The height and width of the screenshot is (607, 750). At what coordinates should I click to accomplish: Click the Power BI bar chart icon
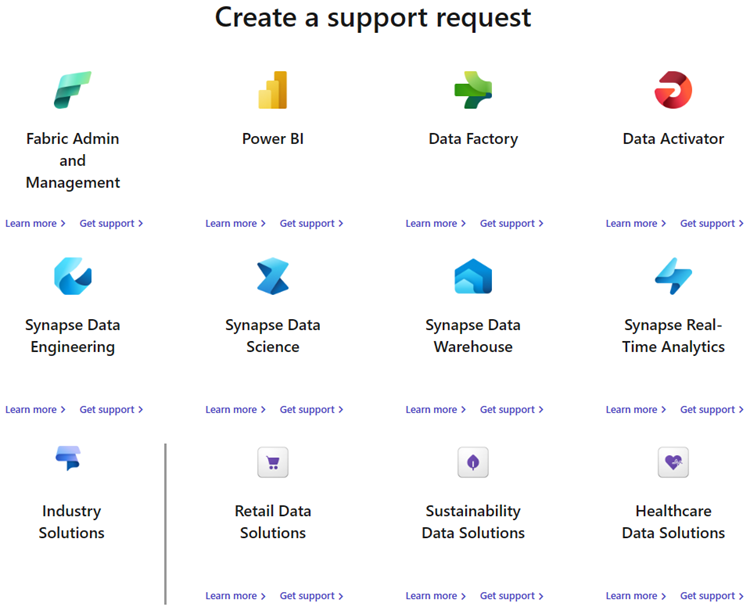pos(273,90)
